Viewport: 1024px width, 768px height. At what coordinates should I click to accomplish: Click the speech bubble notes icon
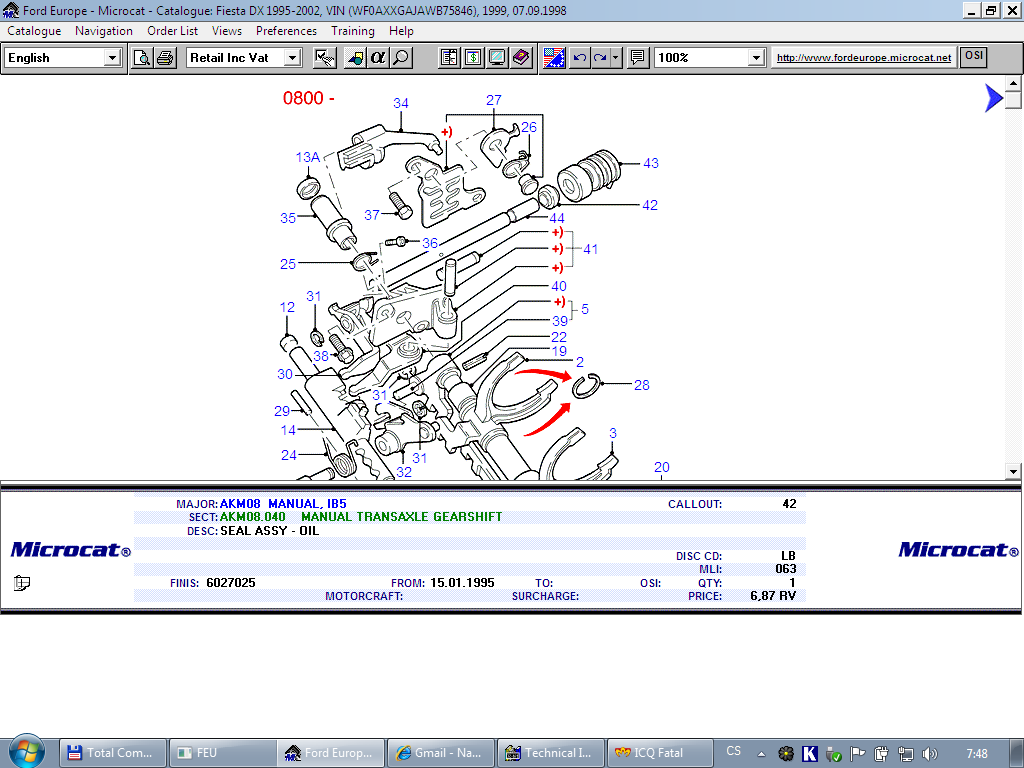click(x=637, y=58)
